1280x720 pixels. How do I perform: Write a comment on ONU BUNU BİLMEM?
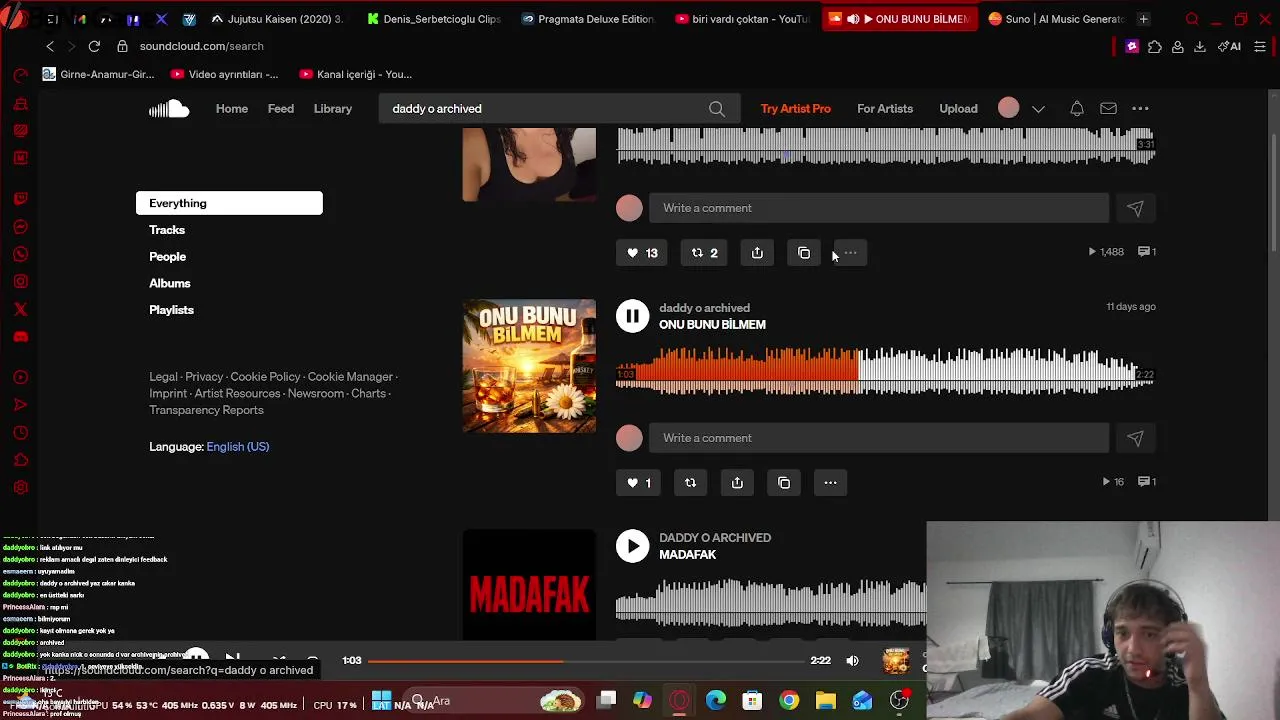(879, 438)
